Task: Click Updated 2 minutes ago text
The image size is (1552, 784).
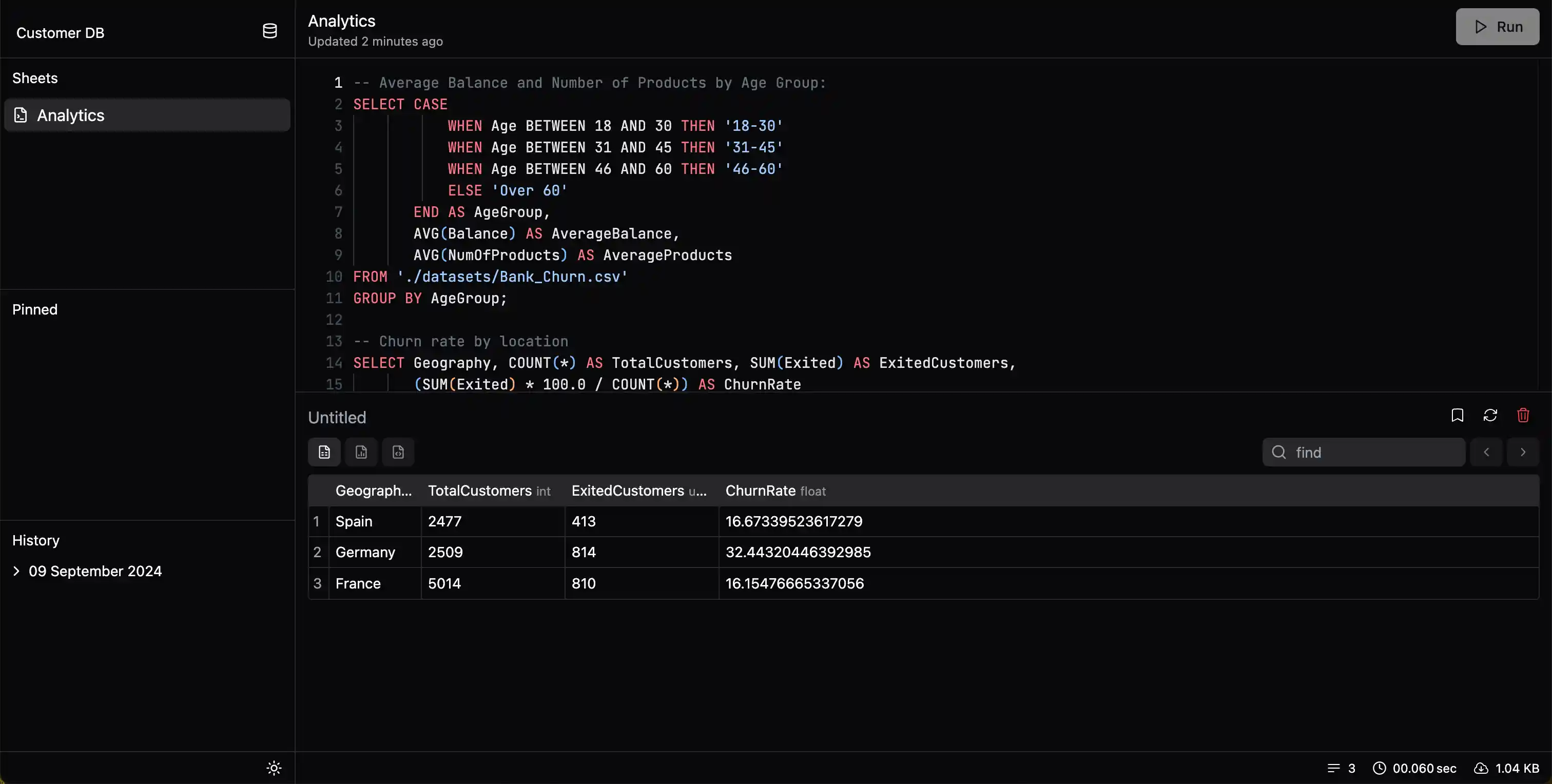Action: pos(375,42)
